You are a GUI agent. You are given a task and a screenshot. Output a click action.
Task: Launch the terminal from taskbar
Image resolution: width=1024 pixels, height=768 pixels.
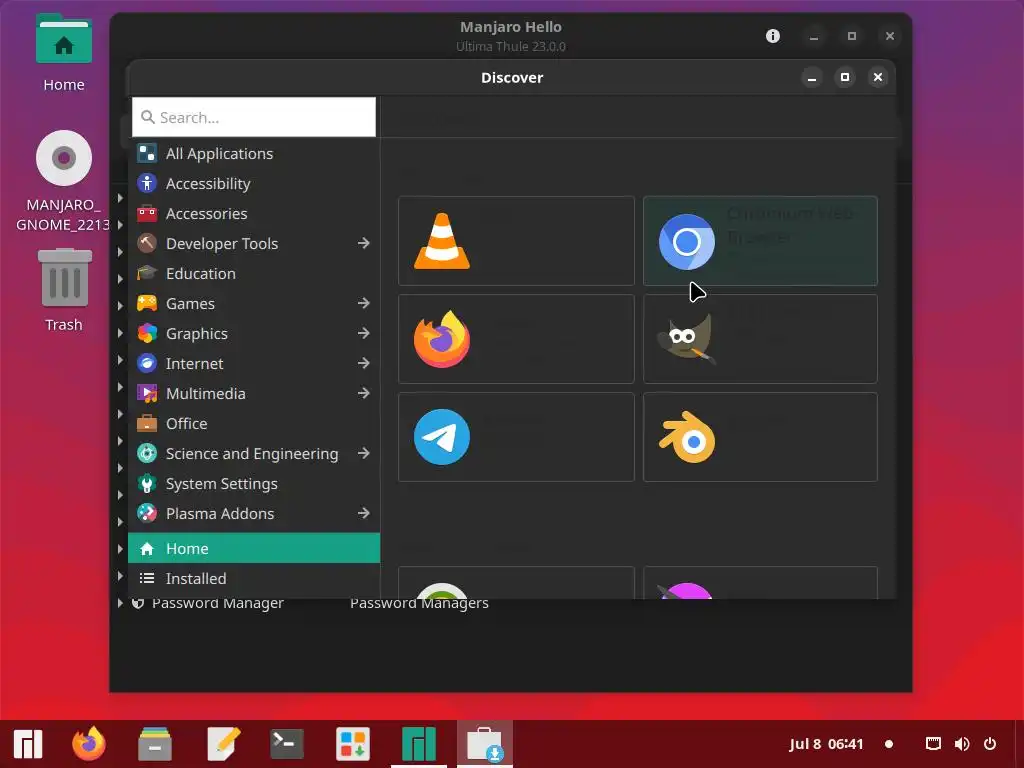287,744
